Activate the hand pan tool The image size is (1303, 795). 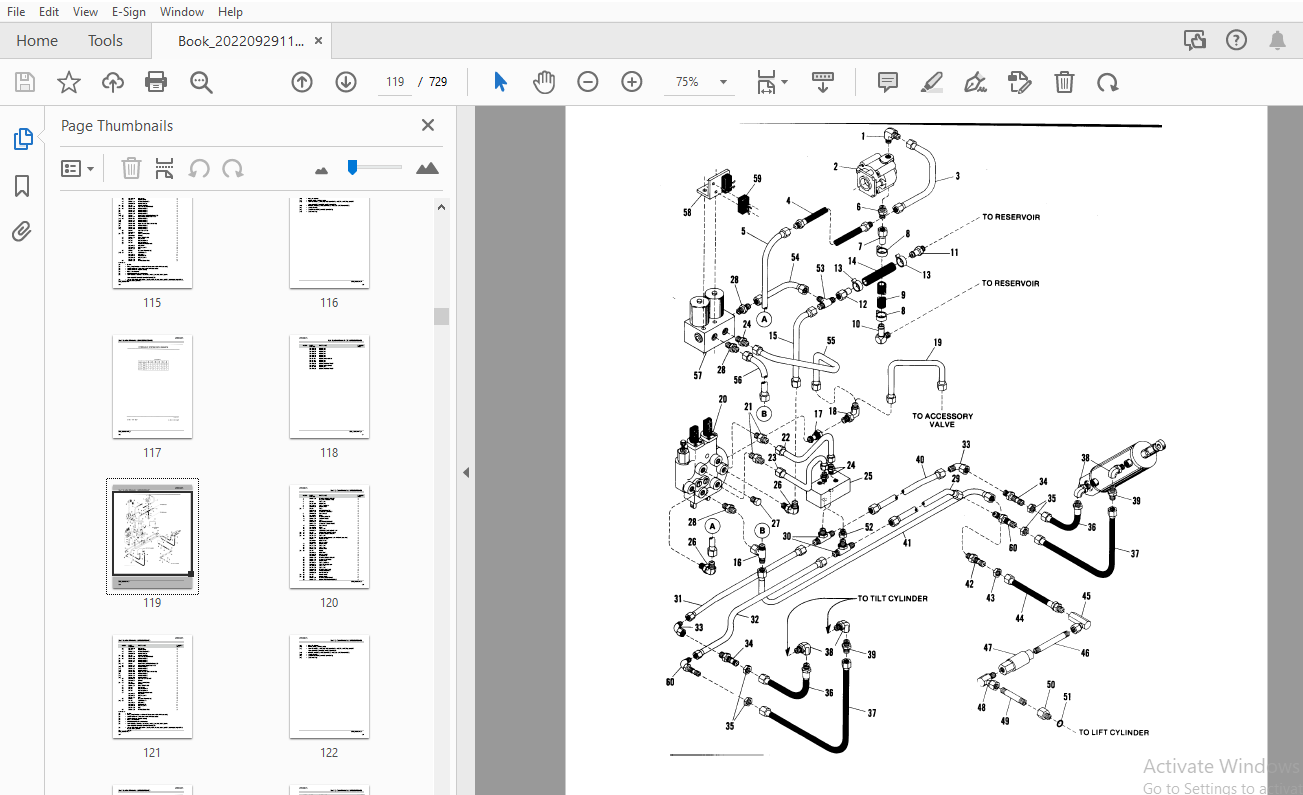point(544,82)
